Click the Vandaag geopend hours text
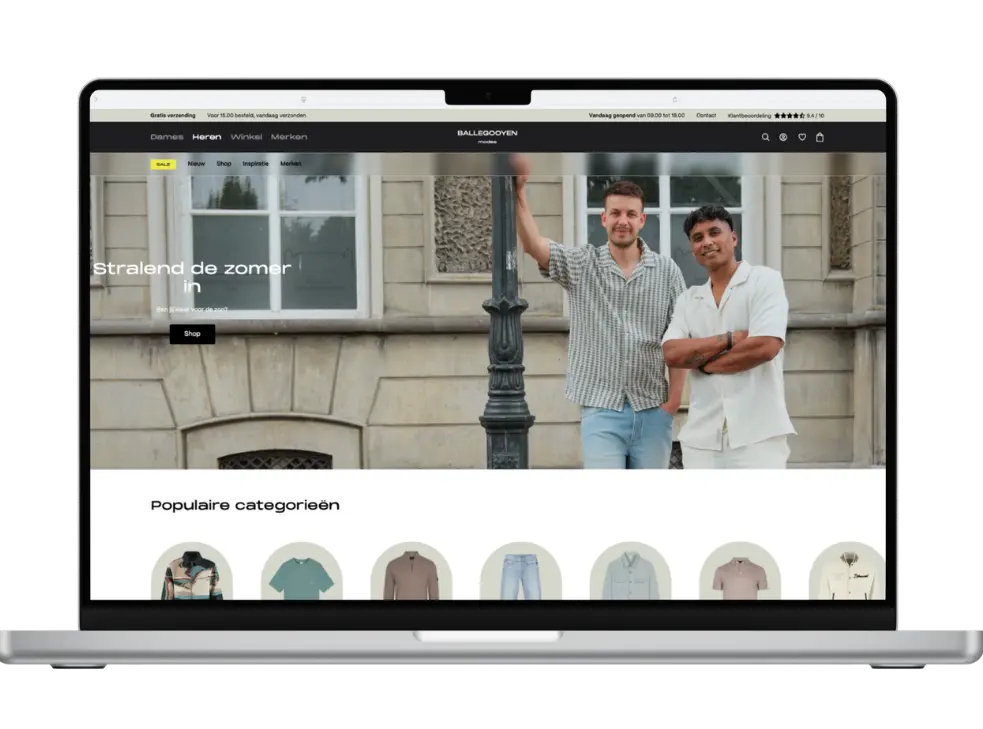Image resolution: width=983 pixels, height=729 pixels. 636,115
